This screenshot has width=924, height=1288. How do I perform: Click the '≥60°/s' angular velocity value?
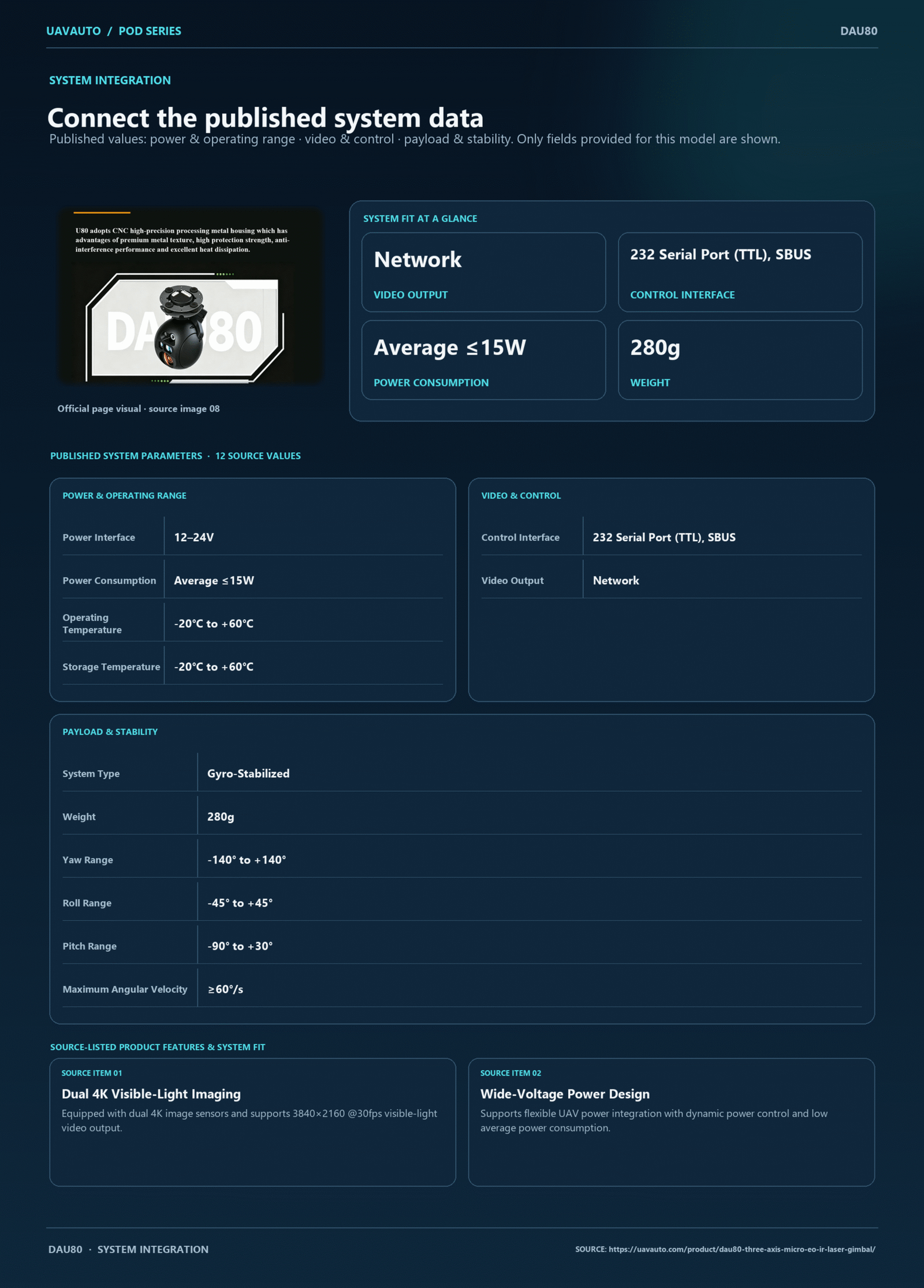pyautogui.click(x=225, y=989)
